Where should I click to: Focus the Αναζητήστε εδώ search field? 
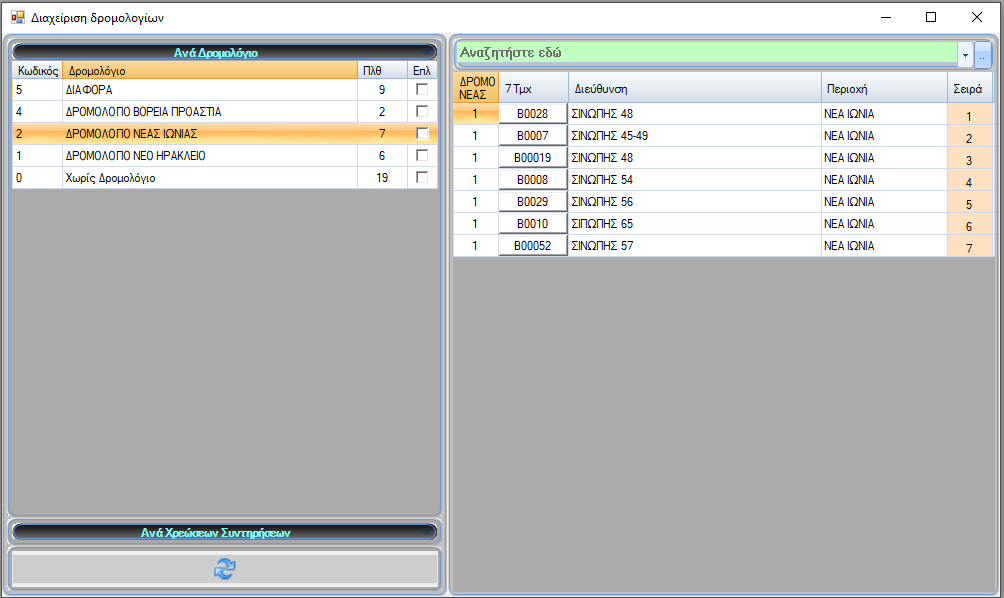click(x=705, y=52)
